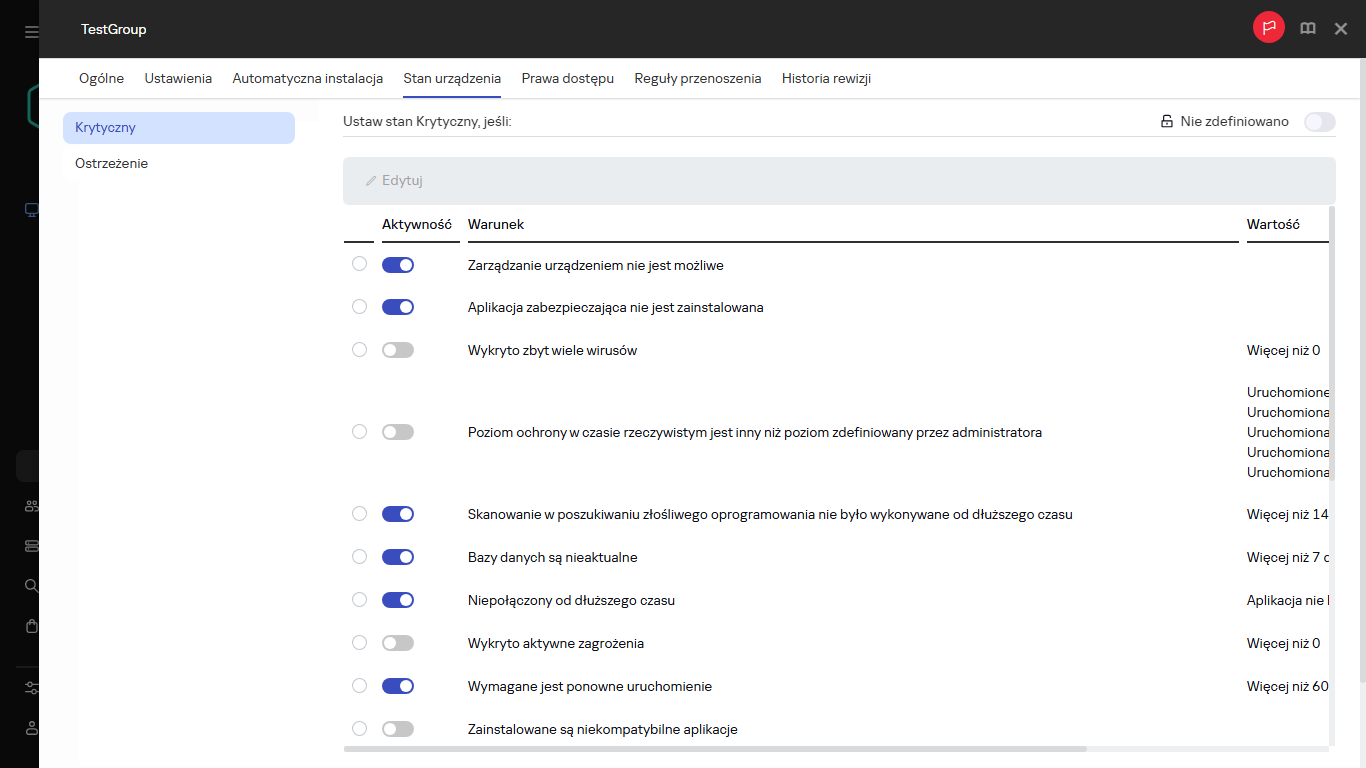Image resolution: width=1366 pixels, height=768 pixels.
Task: Enable the Wykryto zbyt wiele wirusów toggle
Action: click(x=398, y=350)
